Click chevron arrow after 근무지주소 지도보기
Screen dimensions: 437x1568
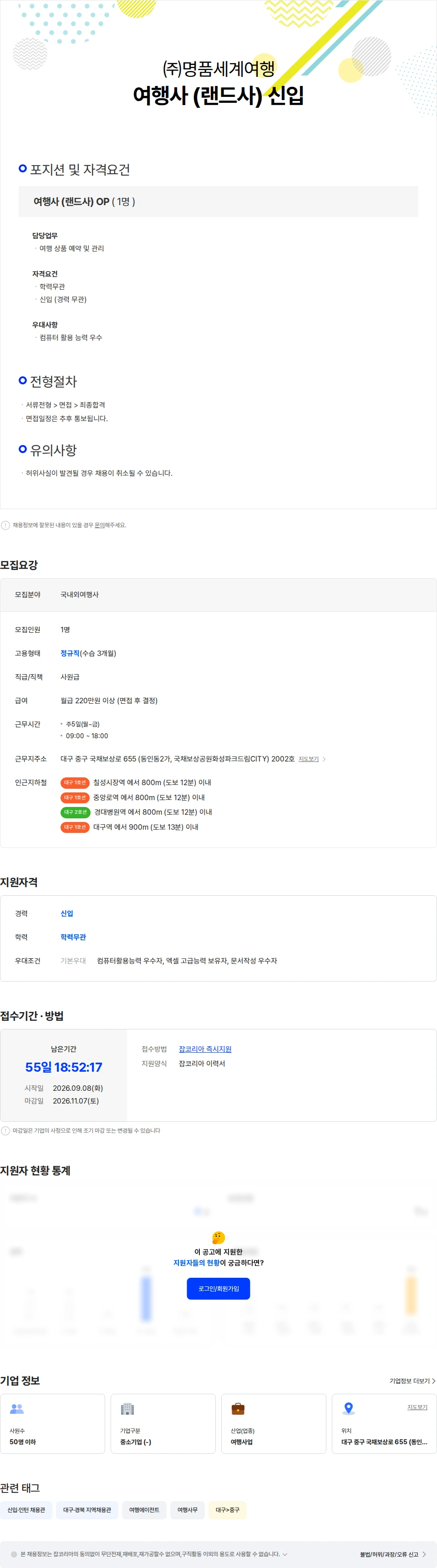tap(324, 759)
